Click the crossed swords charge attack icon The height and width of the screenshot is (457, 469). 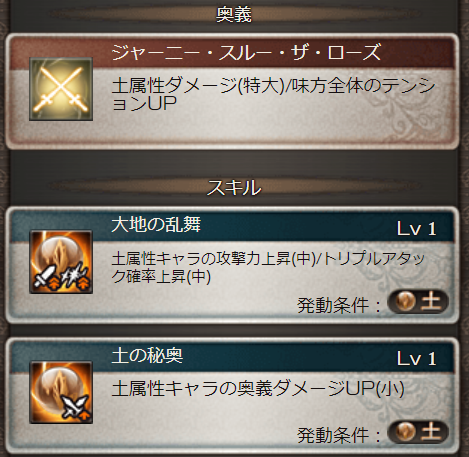[x=61, y=89]
